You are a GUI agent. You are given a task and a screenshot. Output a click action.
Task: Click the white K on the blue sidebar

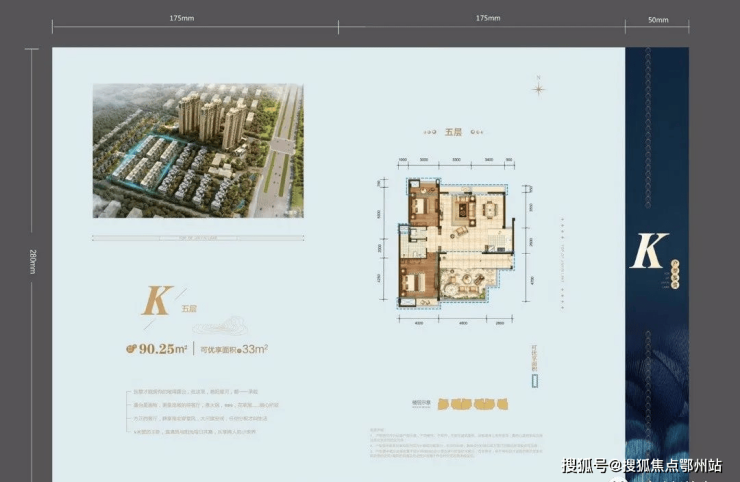pos(649,251)
